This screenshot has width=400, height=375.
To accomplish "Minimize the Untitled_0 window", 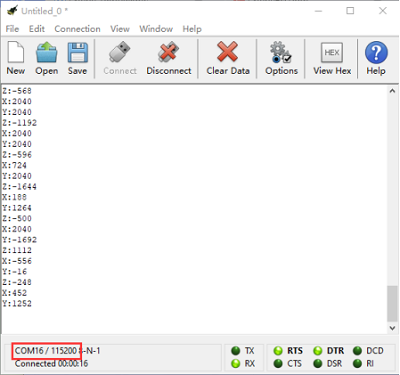I will pyautogui.click(x=318, y=11).
